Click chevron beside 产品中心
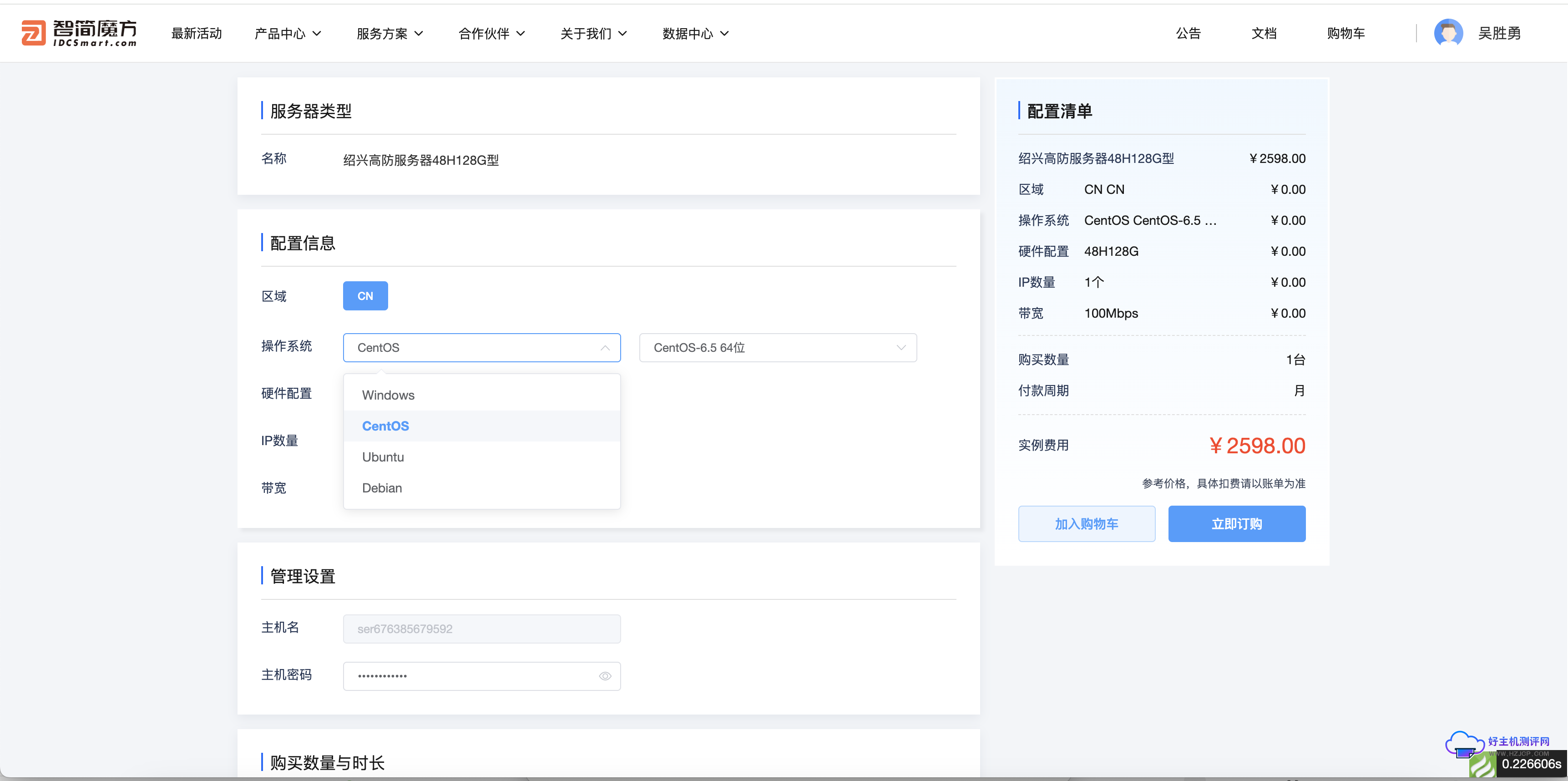The image size is (1568, 781). tap(317, 34)
